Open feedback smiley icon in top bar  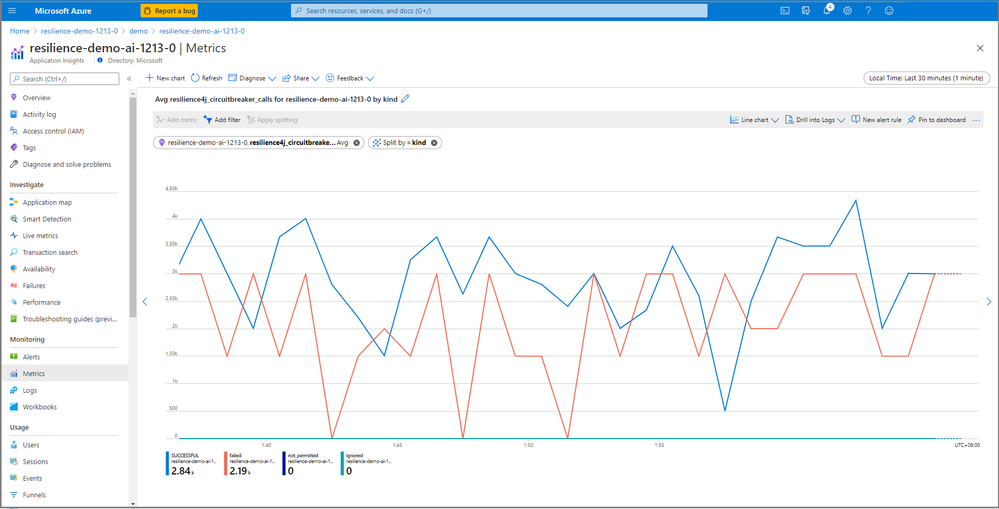point(889,11)
